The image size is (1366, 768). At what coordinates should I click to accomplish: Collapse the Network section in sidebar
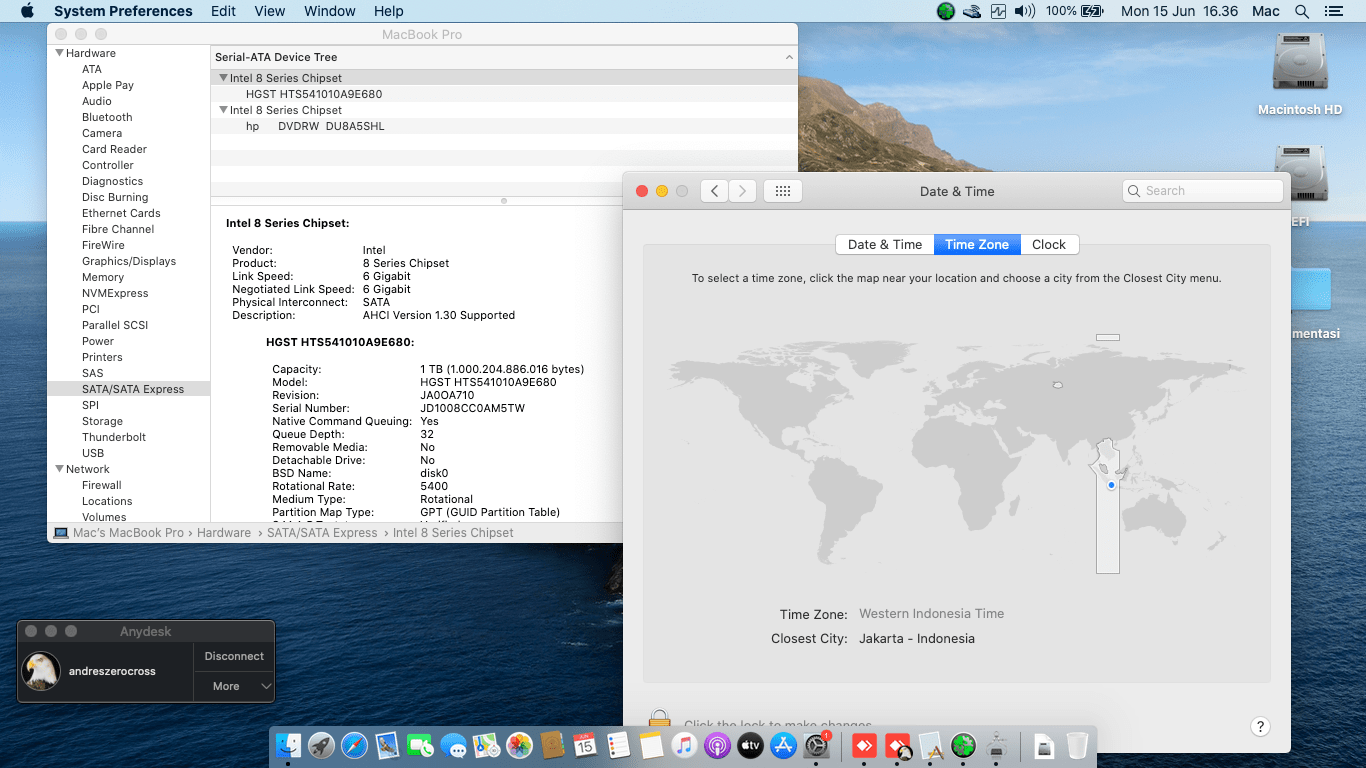click(60, 469)
